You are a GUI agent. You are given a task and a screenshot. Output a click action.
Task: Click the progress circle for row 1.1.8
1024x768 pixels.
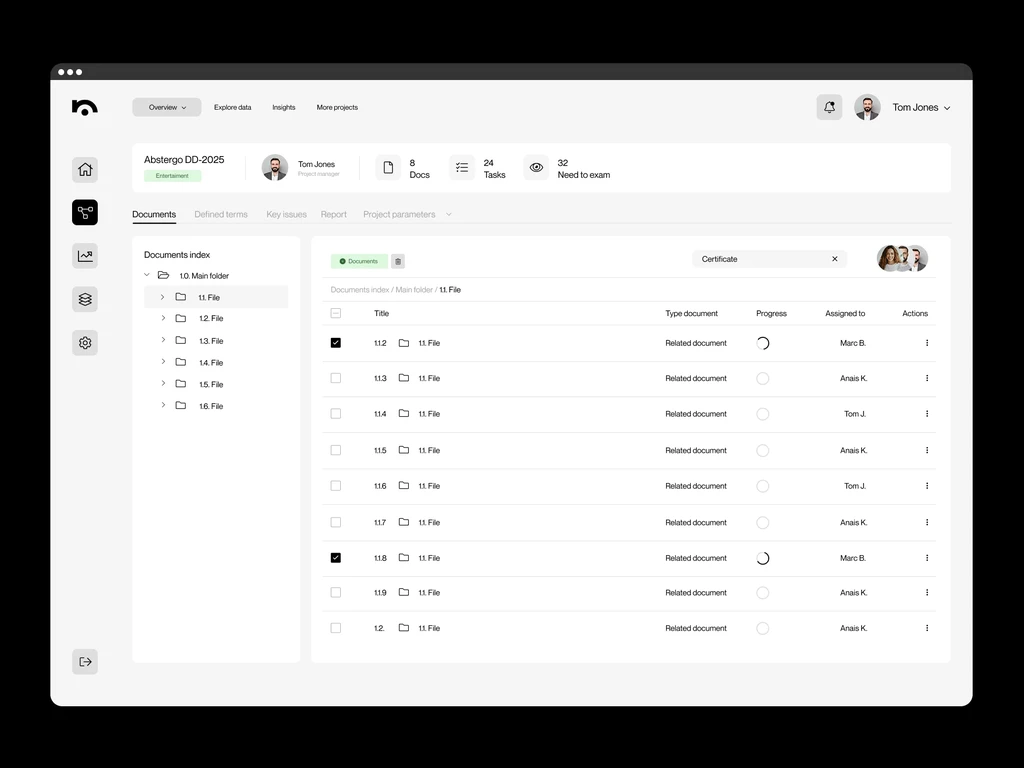(x=762, y=558)
